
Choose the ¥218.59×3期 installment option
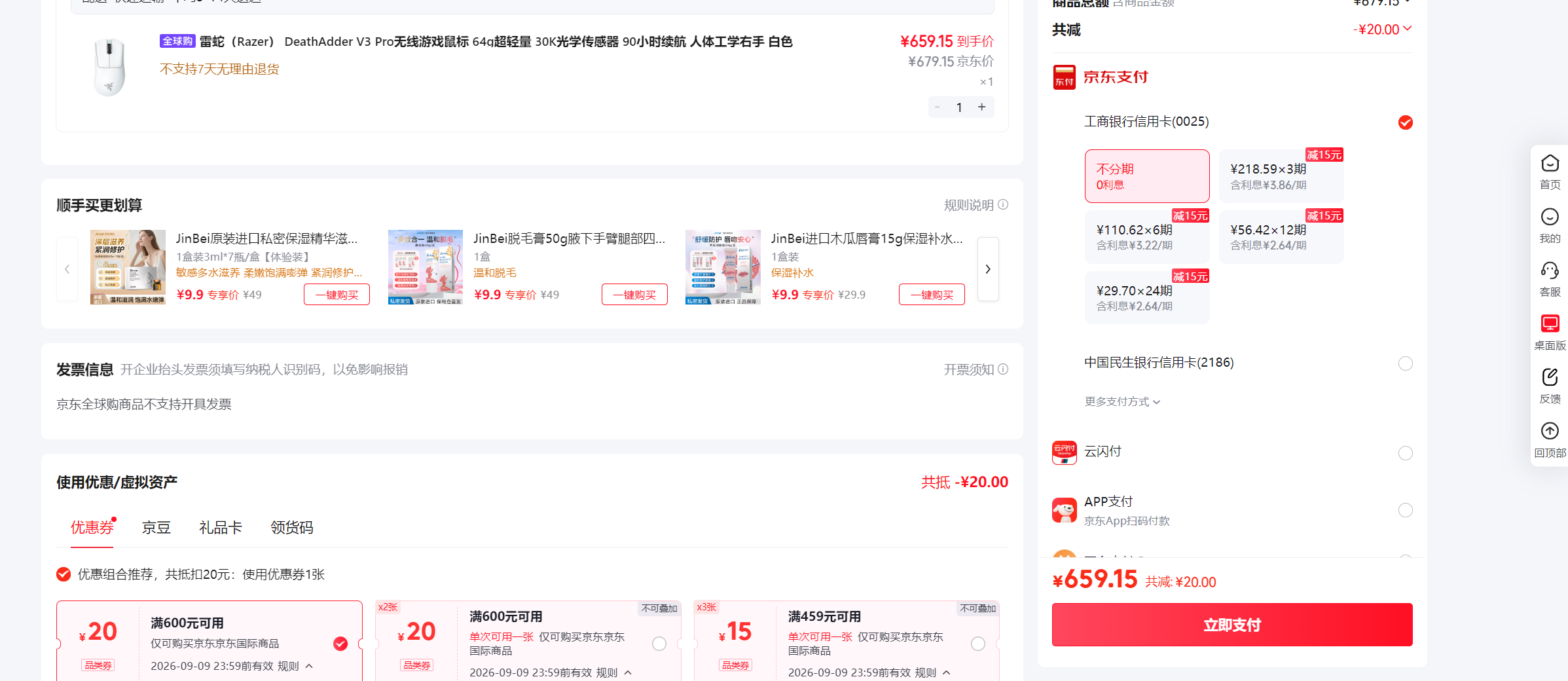coord(1281,176)
